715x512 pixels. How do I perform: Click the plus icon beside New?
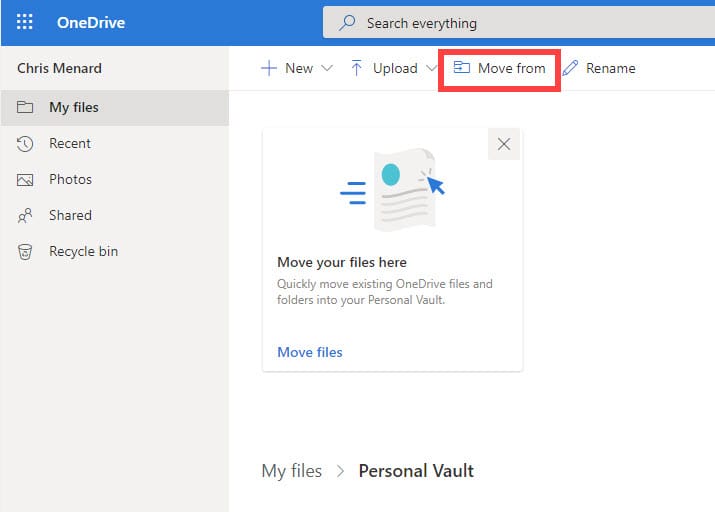[268, 68]
